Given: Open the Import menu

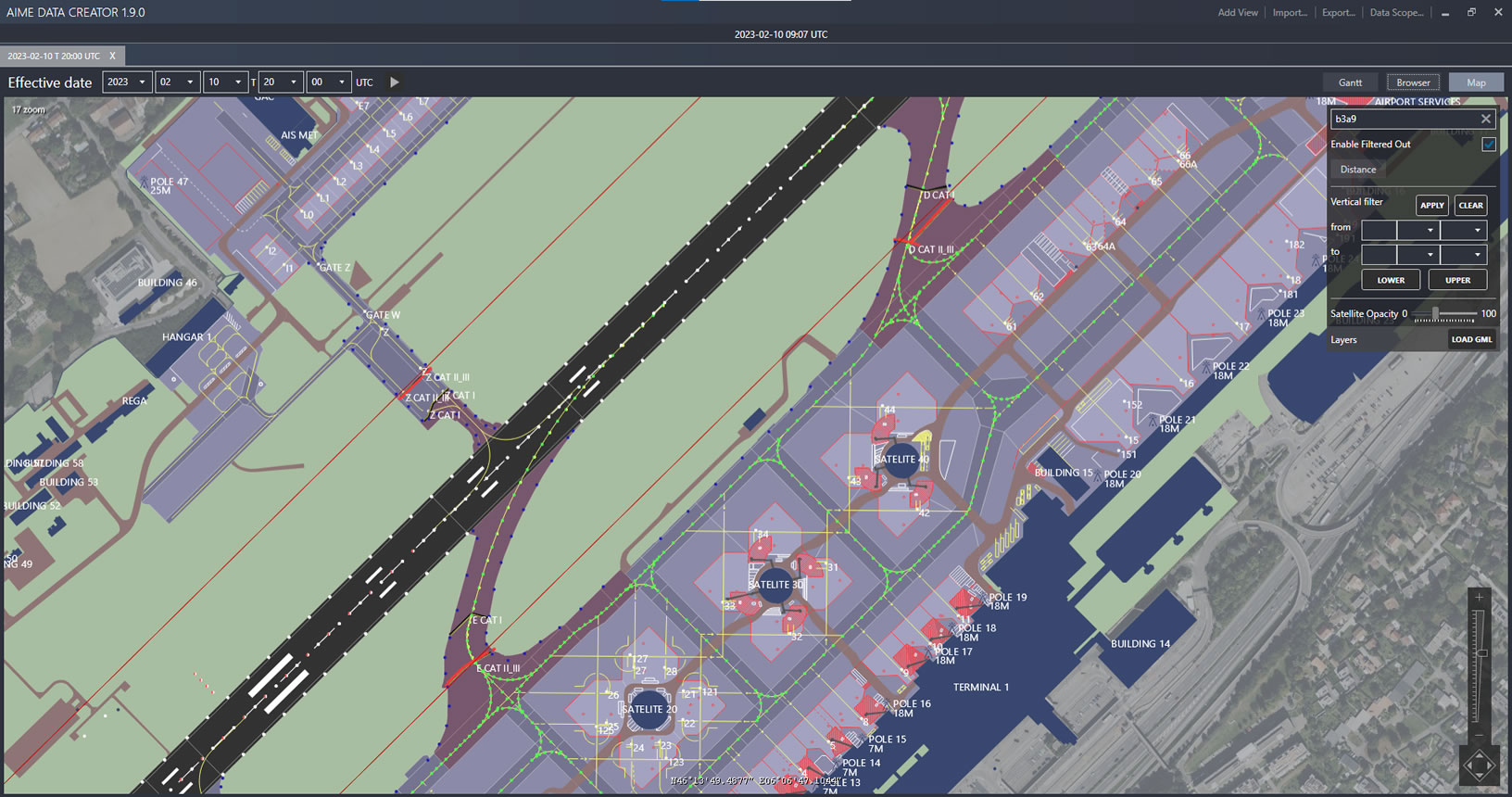Looking at the screenshot, I should (x=1289, y=13).
